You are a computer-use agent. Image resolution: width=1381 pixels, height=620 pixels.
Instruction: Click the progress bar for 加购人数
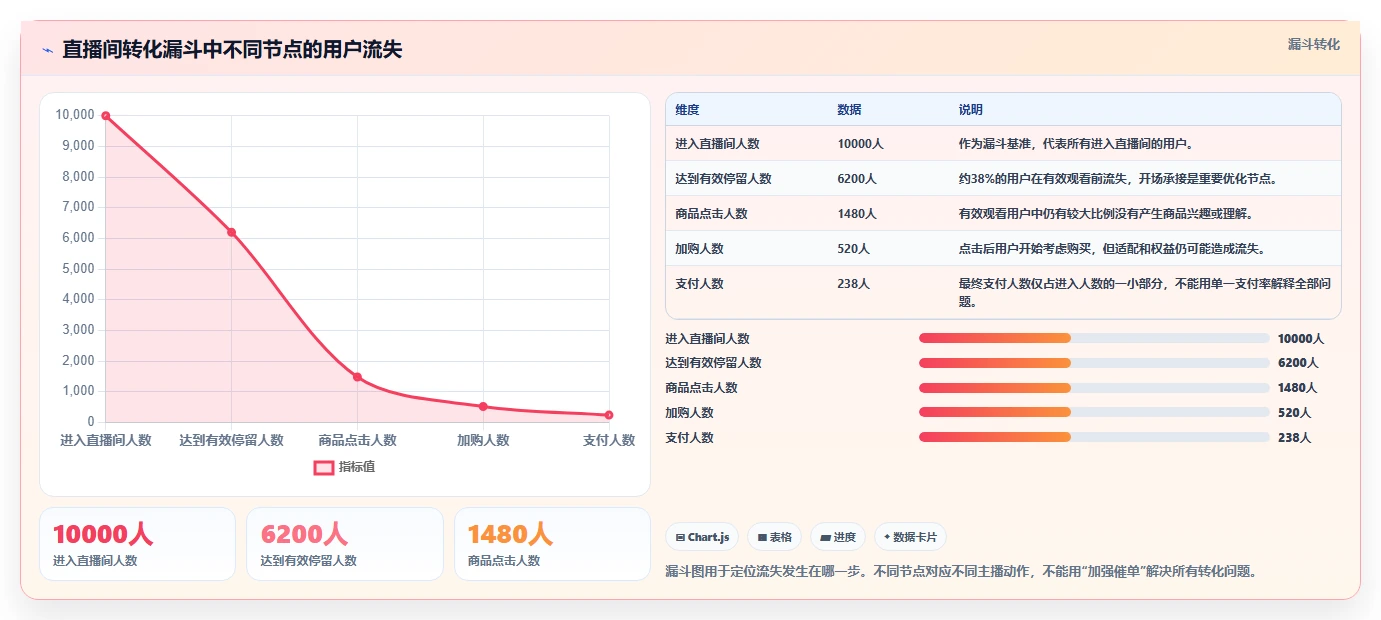(1094, 412)
